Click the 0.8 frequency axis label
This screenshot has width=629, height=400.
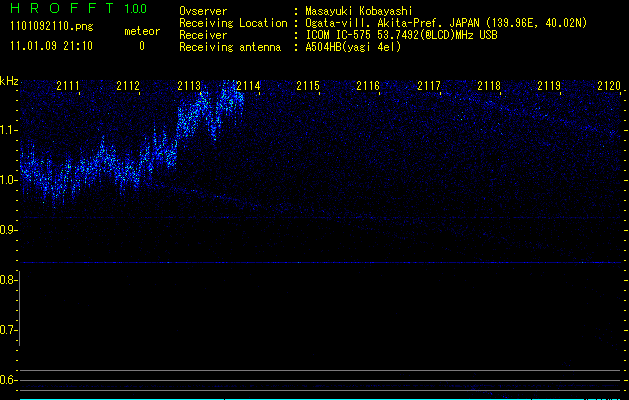(x=8, y=280)
